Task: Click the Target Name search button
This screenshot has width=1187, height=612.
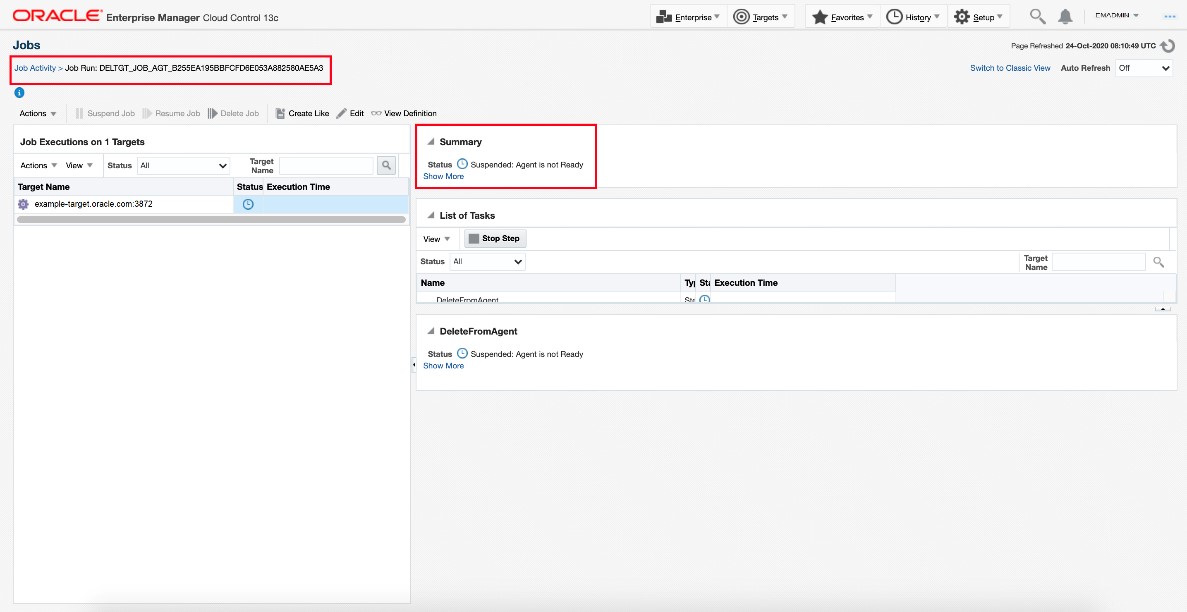Action: [x=386, y=165]
